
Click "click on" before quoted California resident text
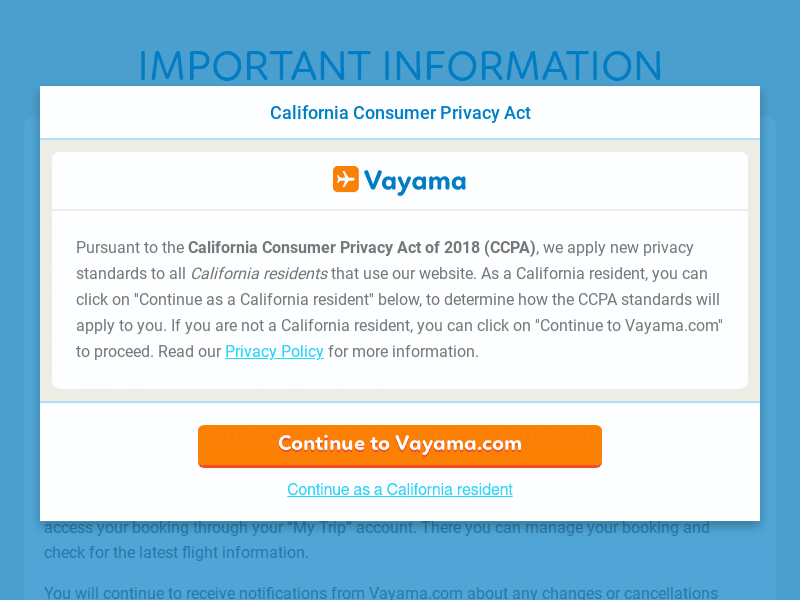coord(102,299)
